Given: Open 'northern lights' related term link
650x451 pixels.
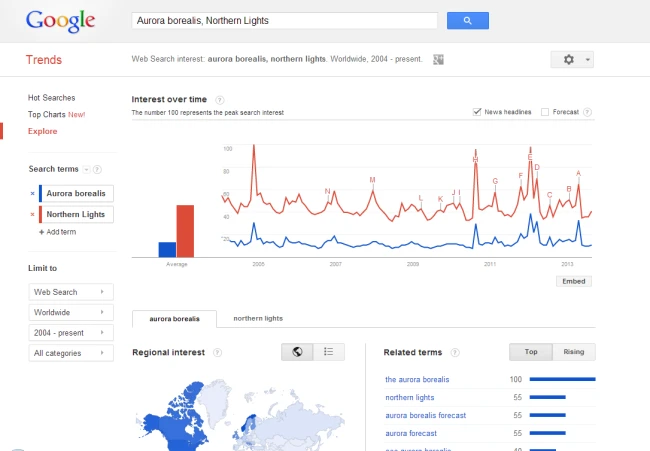Looking at the screenshot, I should [x=410, y=398].
